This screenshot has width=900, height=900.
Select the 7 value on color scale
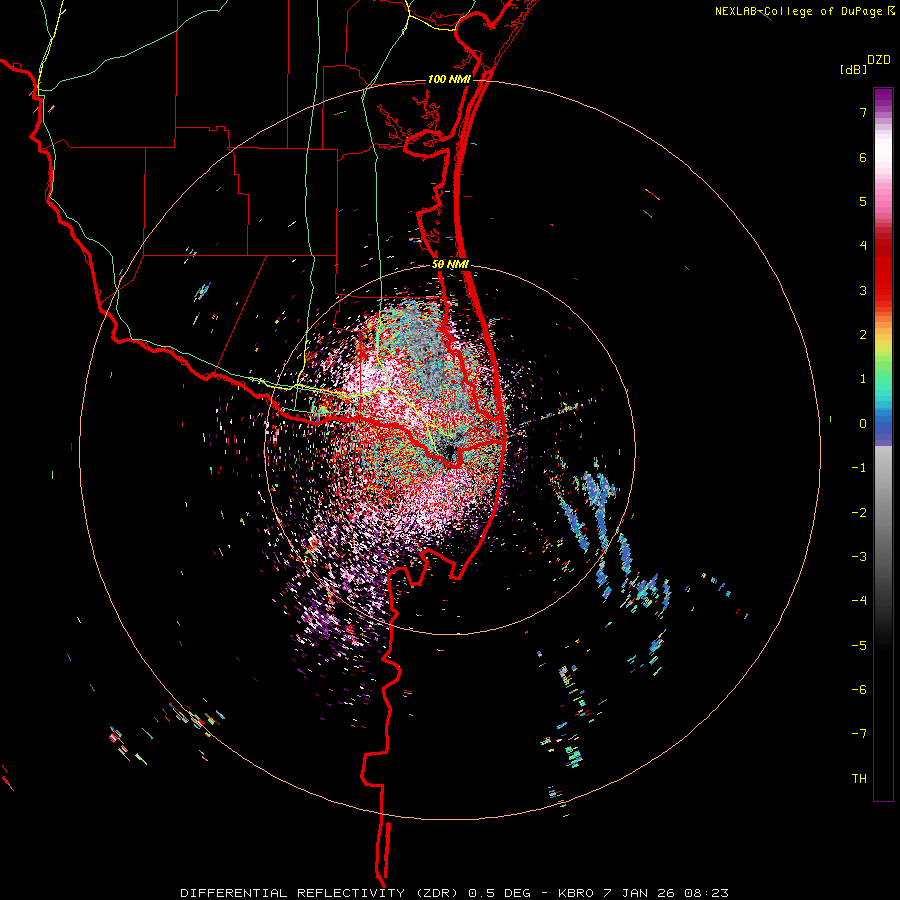863,112
